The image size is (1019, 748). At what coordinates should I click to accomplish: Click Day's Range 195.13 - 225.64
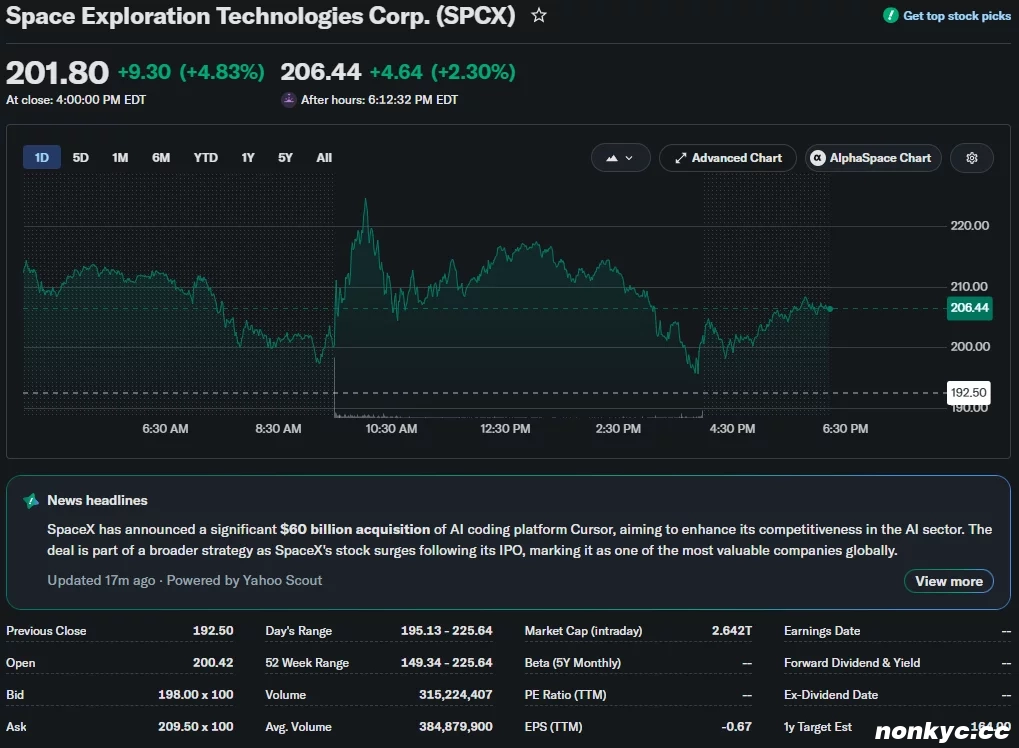446,631
